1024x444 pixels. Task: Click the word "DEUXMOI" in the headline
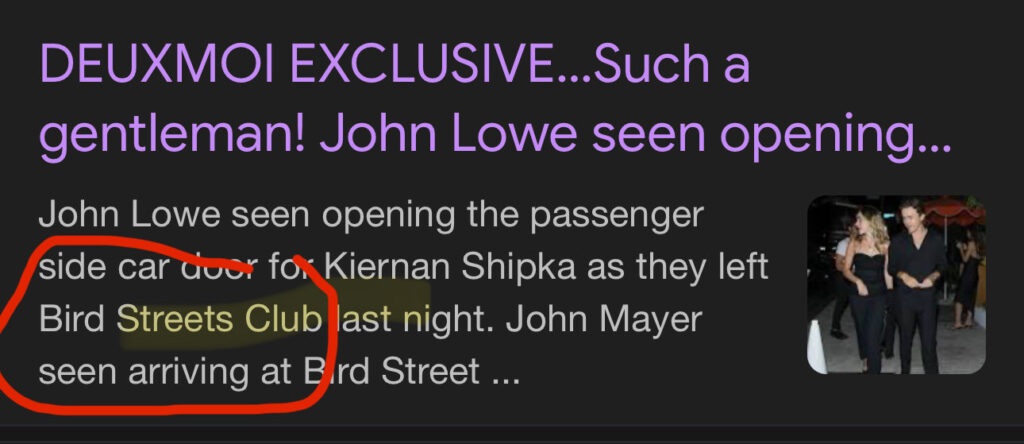[159, 64]
